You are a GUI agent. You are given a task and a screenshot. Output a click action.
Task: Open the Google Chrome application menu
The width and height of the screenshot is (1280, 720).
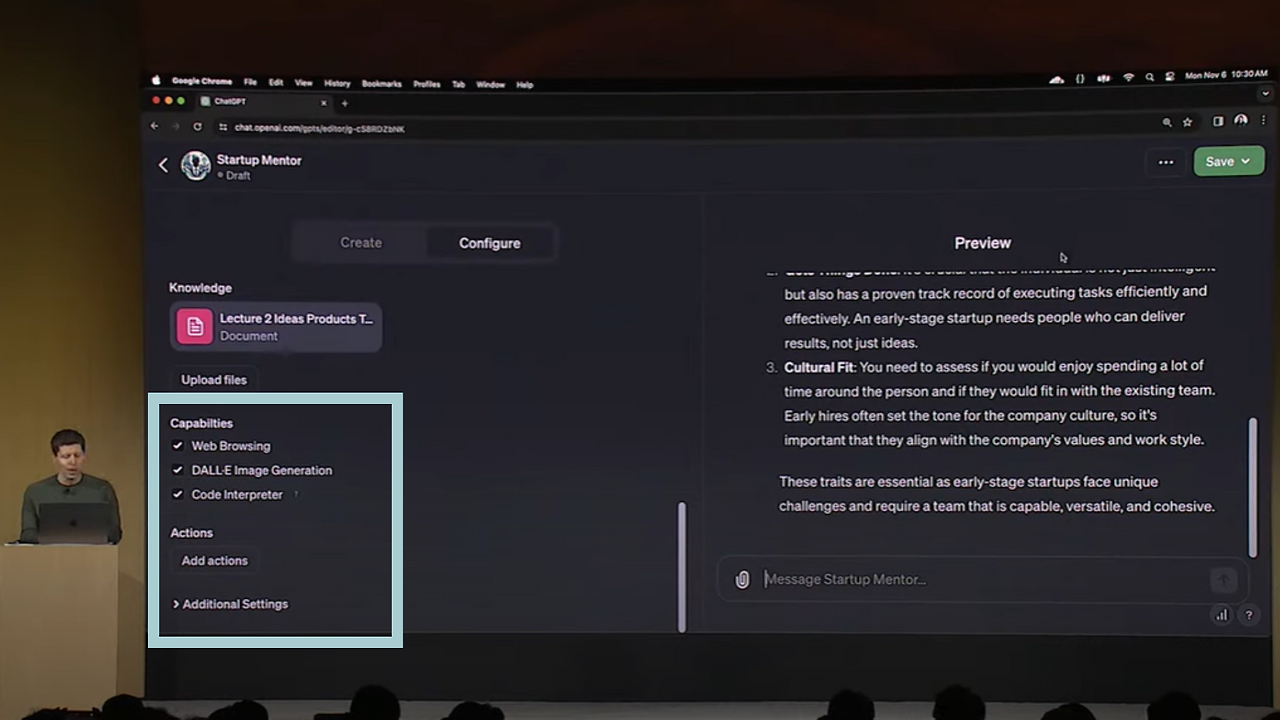coord(202,82)
